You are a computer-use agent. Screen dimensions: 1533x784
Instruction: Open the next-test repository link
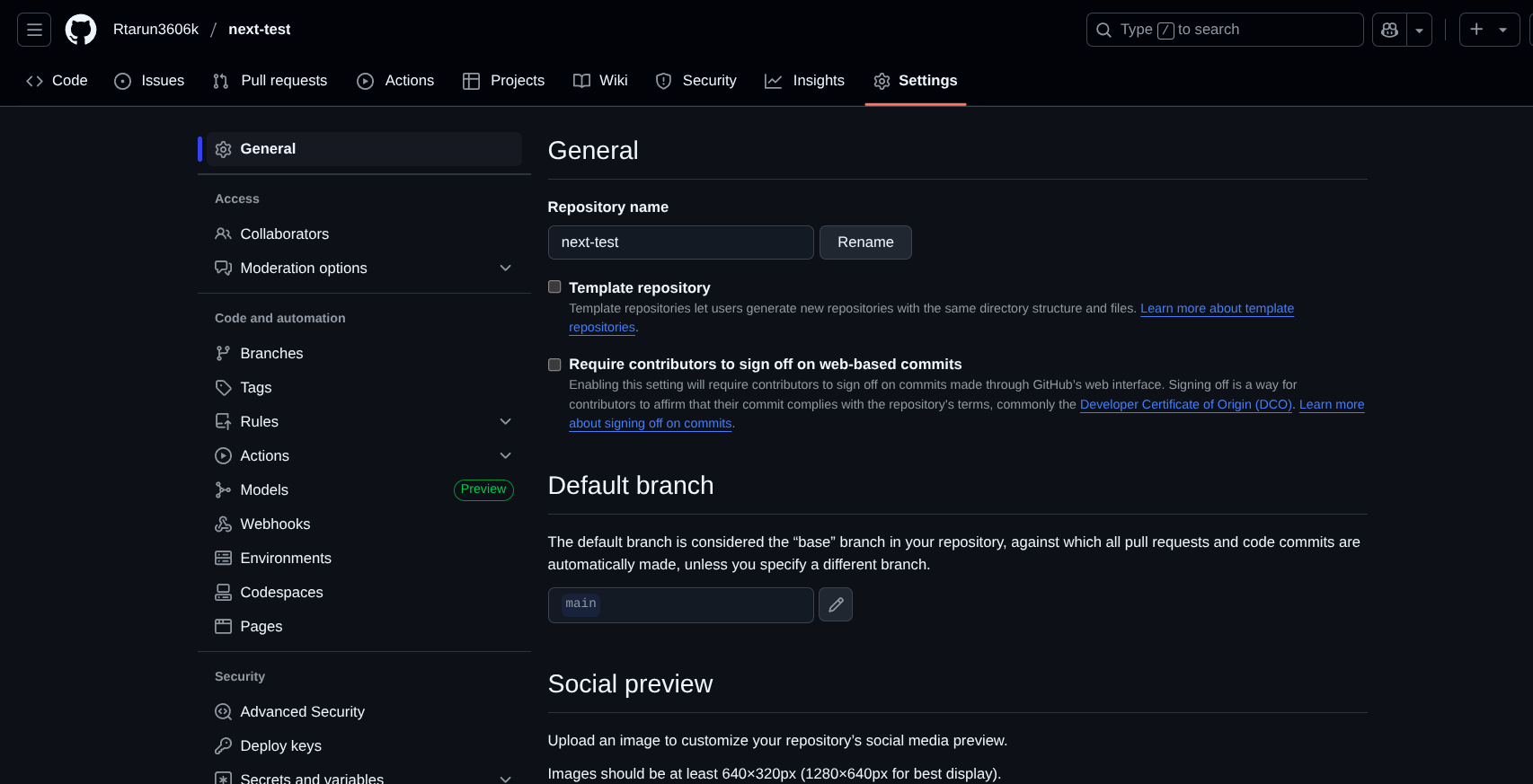tap(260, 30)
